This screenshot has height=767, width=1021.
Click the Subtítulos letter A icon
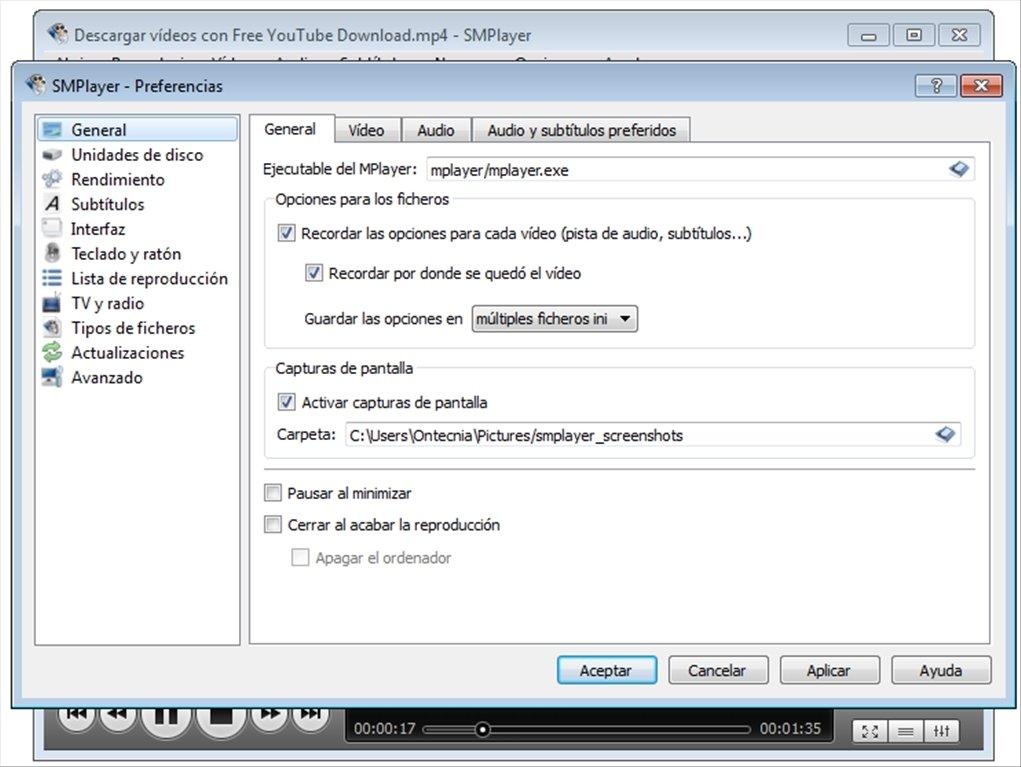coord(51,204)
